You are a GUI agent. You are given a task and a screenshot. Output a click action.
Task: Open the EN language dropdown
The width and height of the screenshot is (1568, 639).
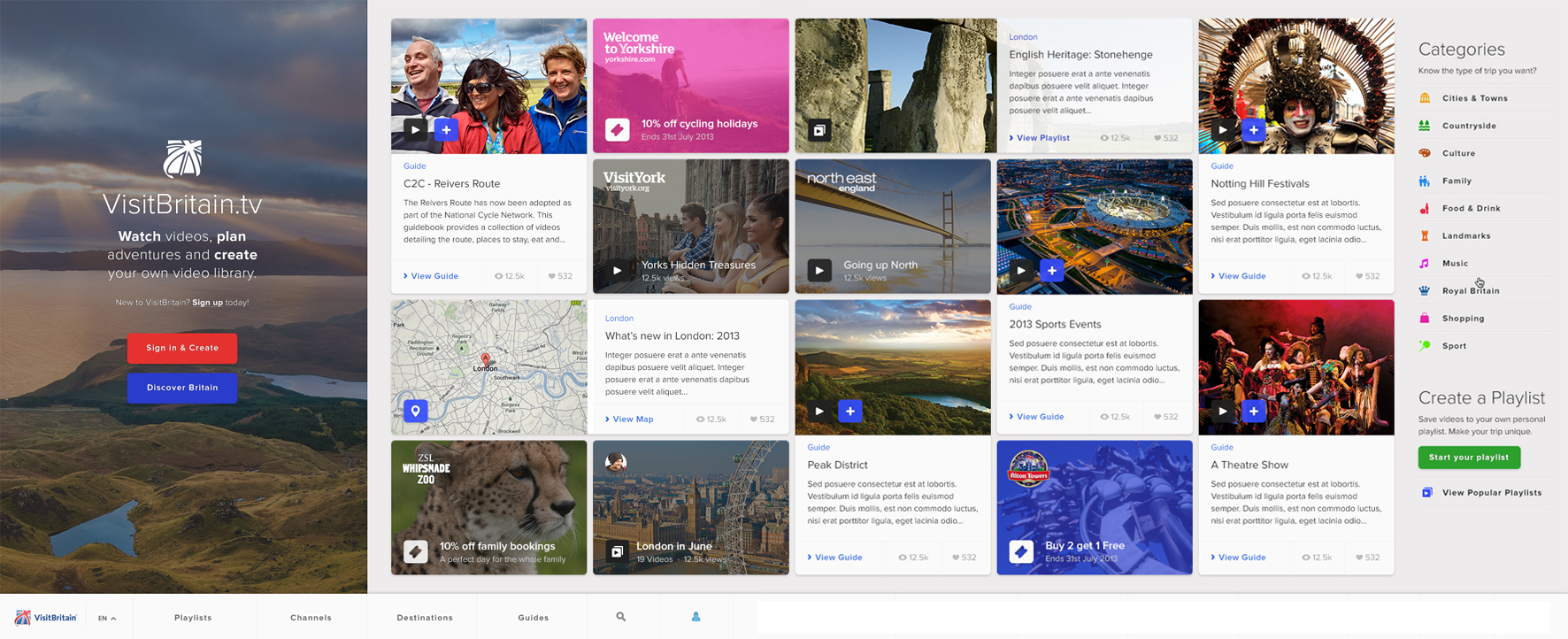(107, 618)
